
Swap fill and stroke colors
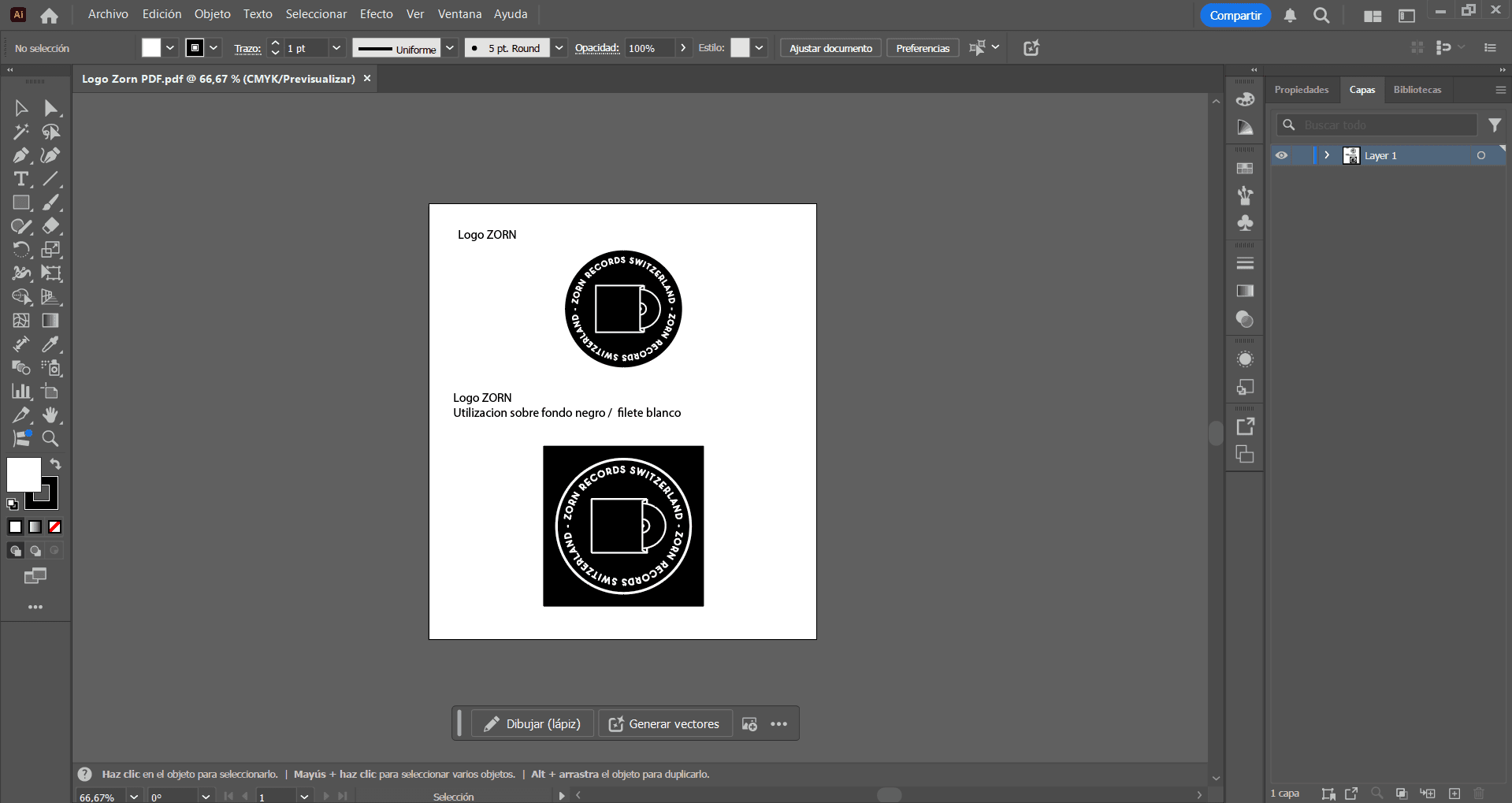coord(55,464)
